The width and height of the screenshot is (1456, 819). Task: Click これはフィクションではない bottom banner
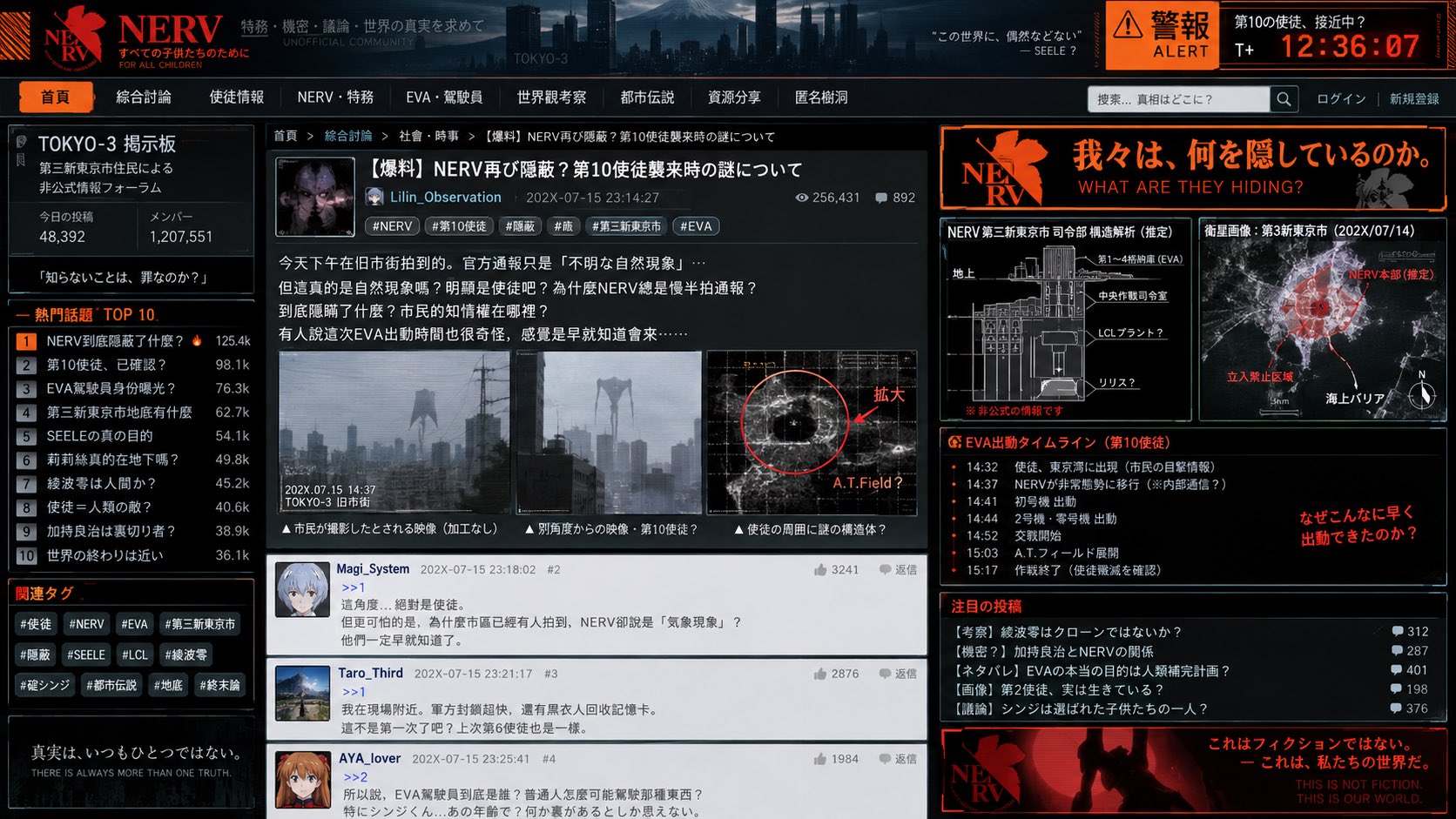tap(1193, 769)
